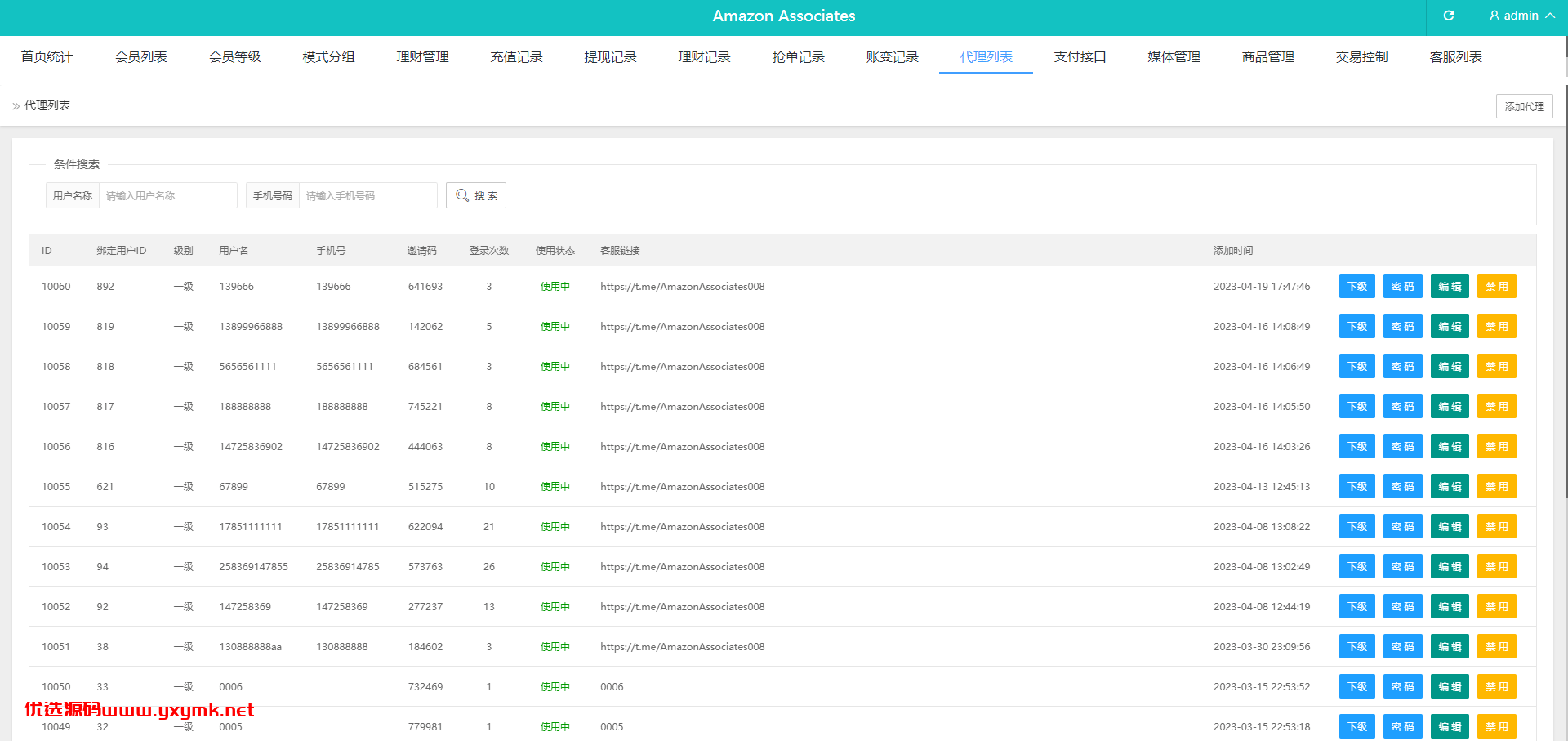Switch to the 充值记录 tab
Image resolution: width=1568 pixels, height=741 pixels.
516,56
